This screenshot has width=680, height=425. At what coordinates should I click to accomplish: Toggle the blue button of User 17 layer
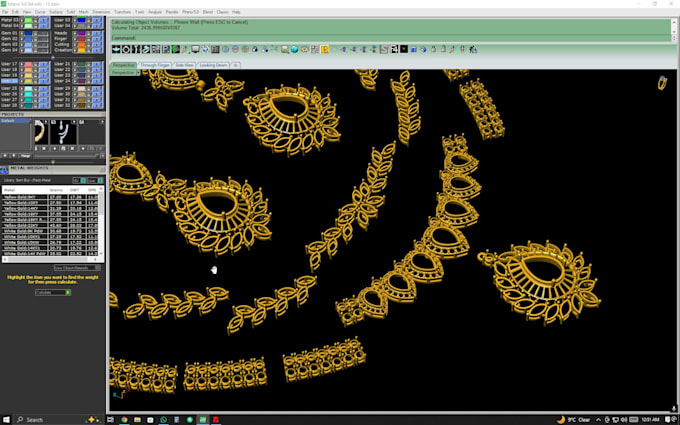(44, 64)
